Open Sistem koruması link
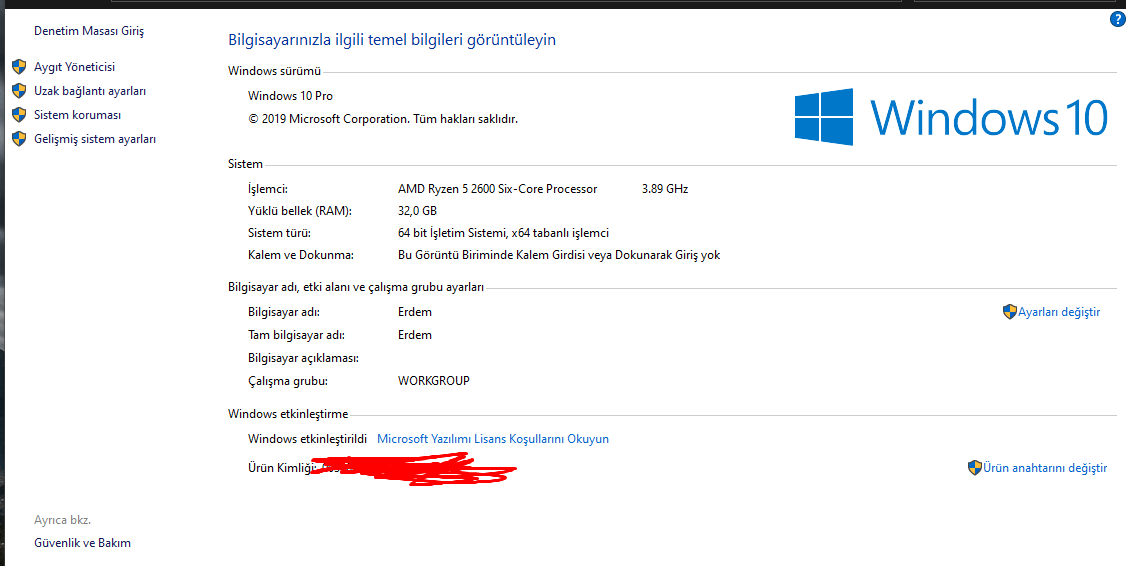Viewport: 1126px width, 566px height. click(78, 115)
